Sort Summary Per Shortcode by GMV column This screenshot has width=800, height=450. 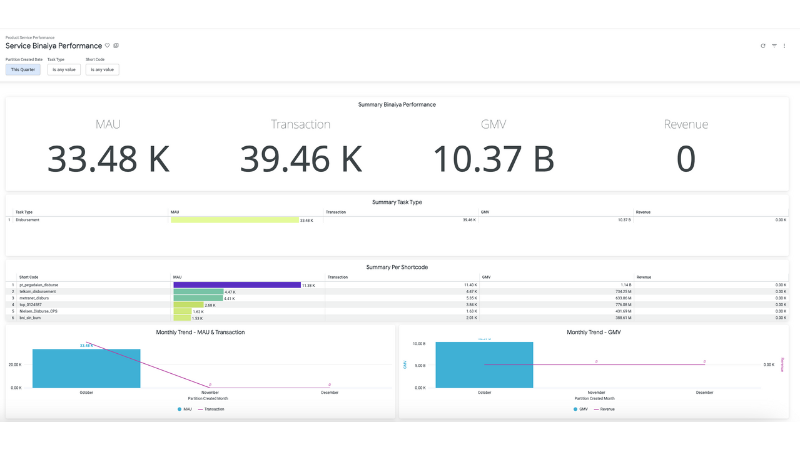(486, 277)
